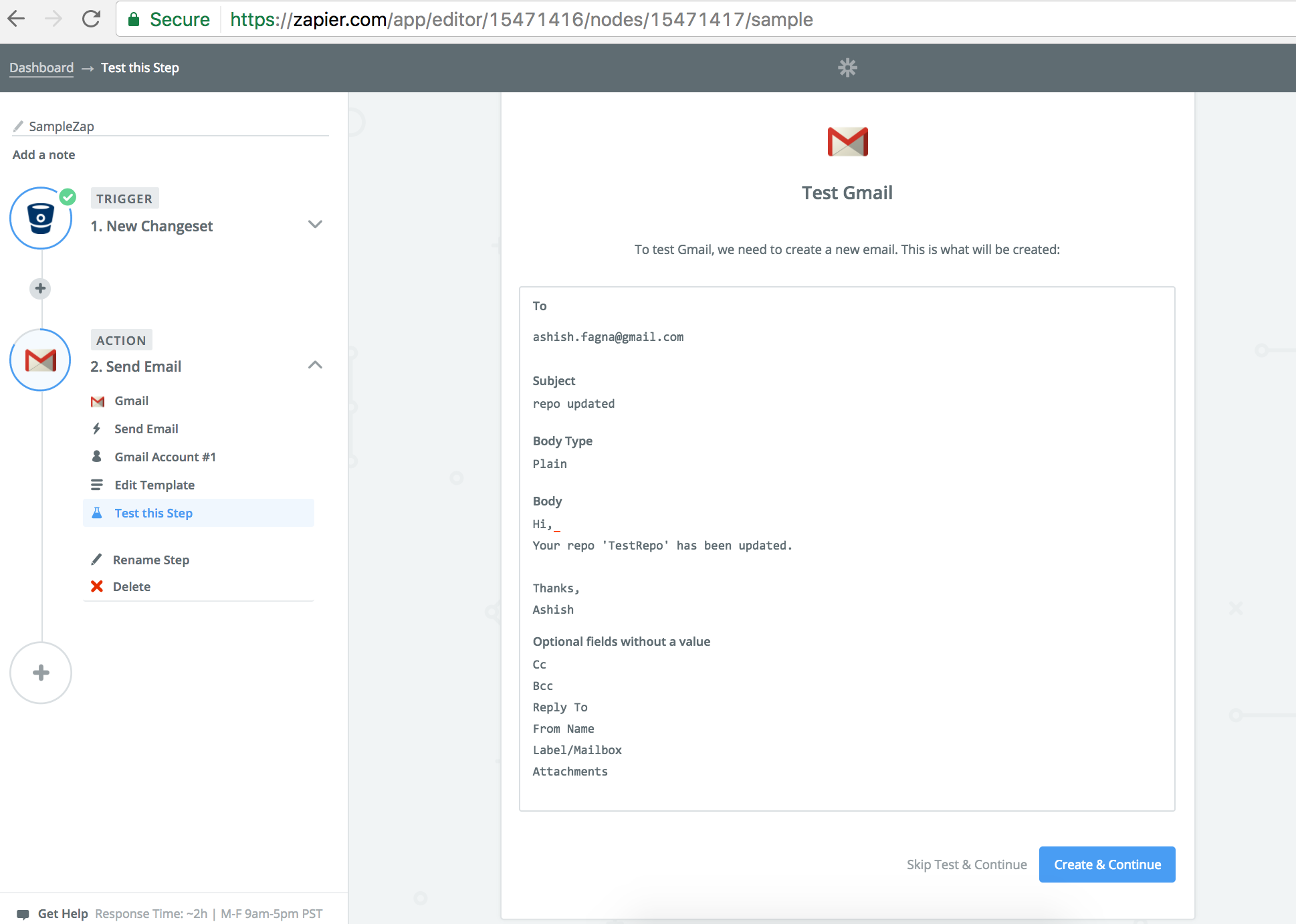Click the Body Type value 'Plain'

tap(550, 464)
